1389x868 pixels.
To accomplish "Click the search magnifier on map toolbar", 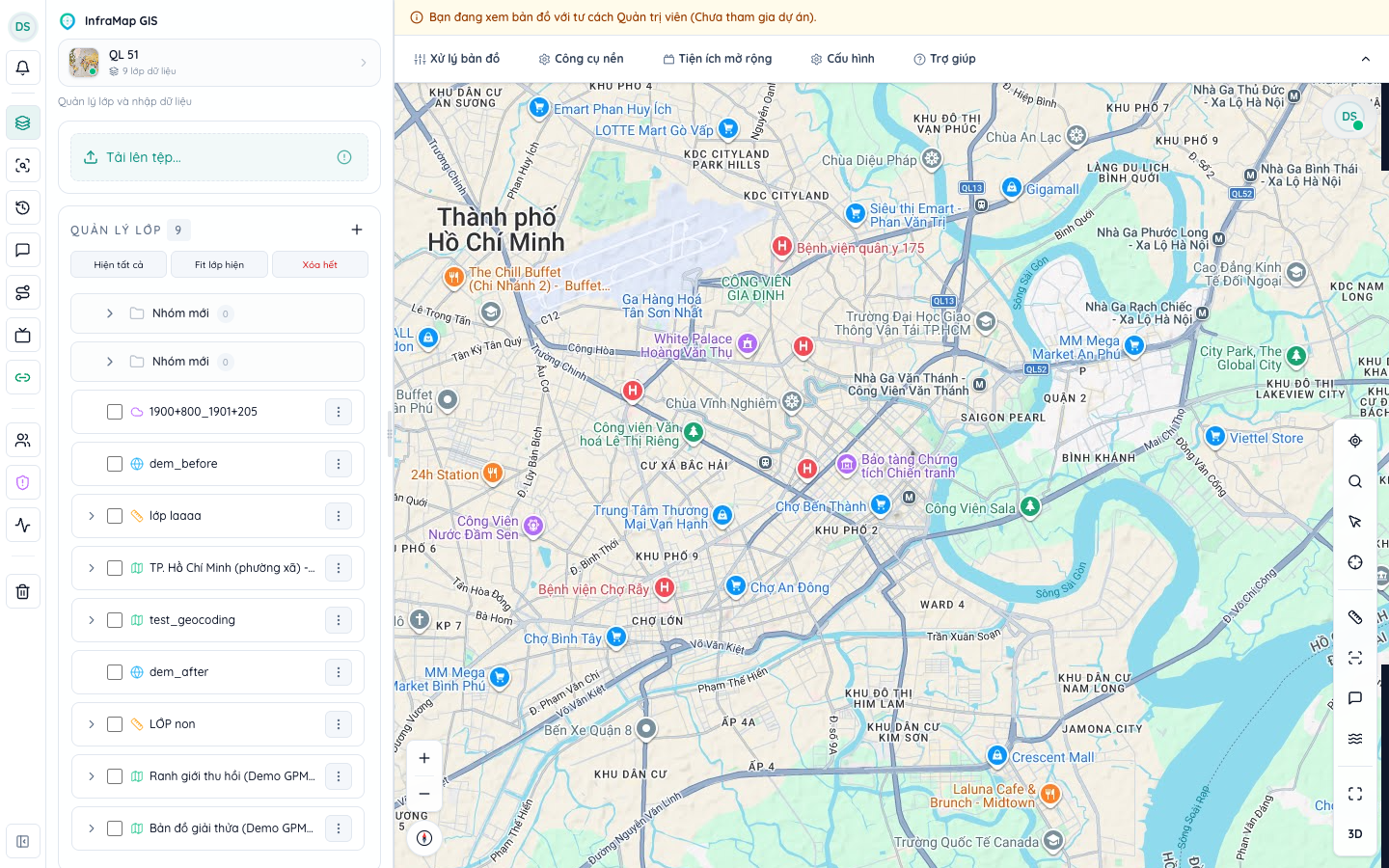I will pos(1355,481).
